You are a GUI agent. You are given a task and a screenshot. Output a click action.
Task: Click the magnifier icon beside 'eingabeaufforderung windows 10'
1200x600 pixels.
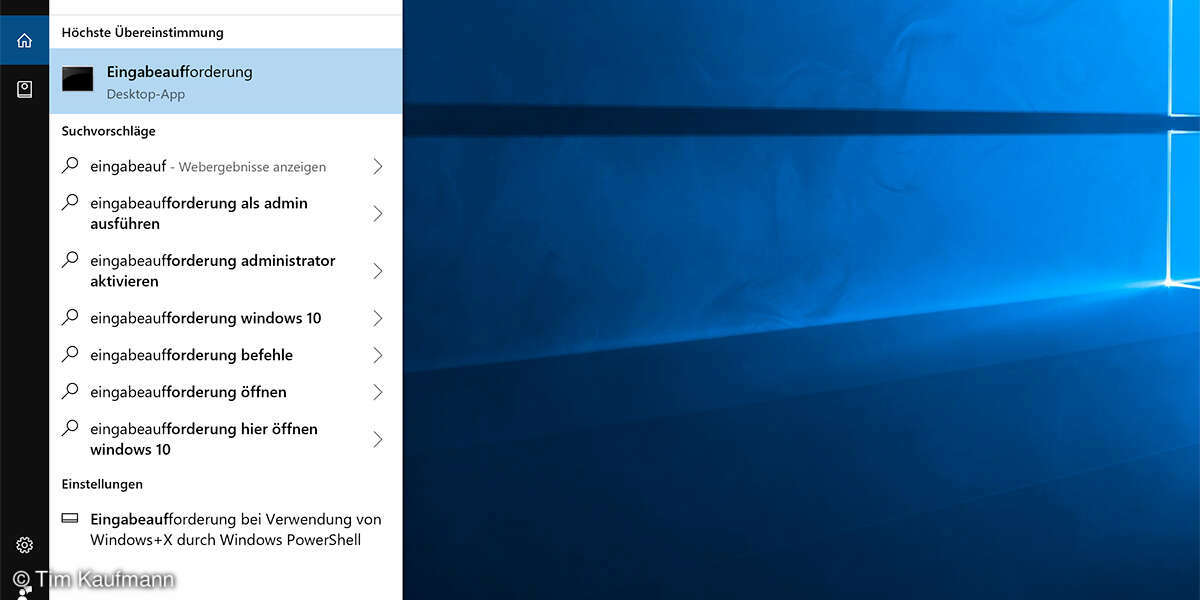(70, 318)
